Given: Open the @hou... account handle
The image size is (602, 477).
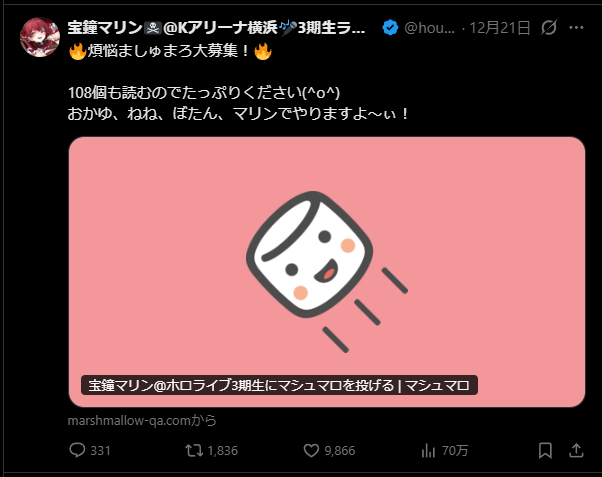Looking at the screenshot, I should pos(430,29).
